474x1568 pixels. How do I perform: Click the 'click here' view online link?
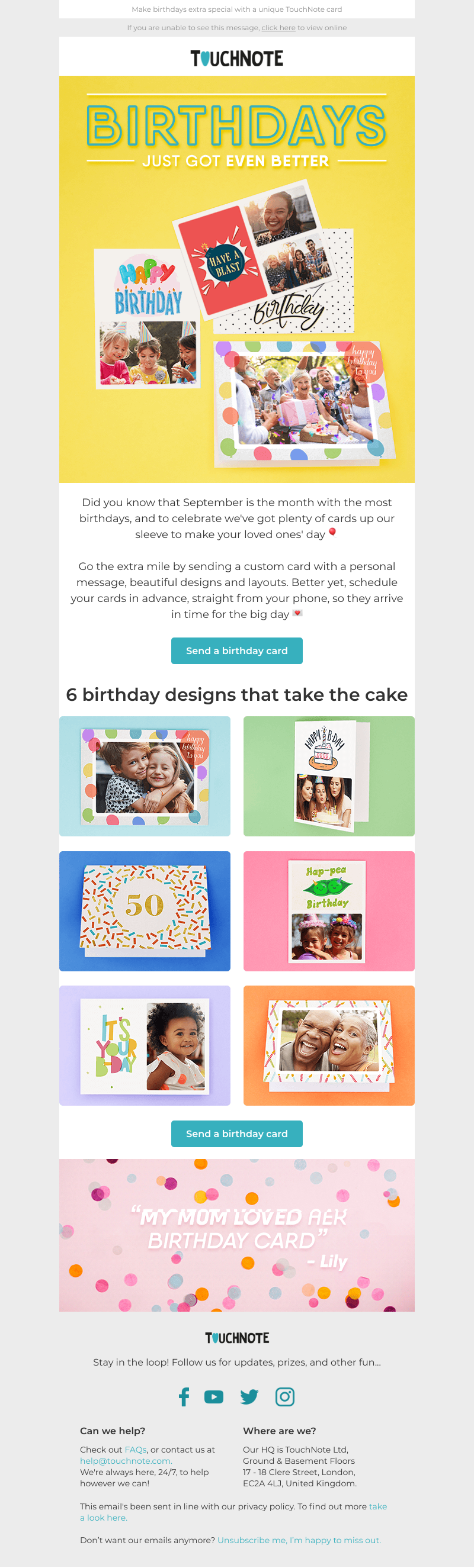tap(278, 28)
